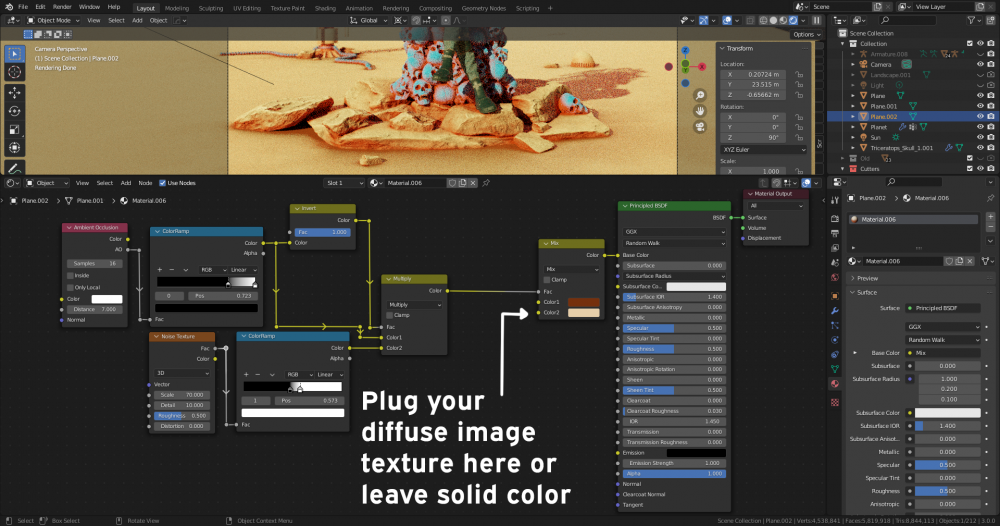This screenshot has height=526, width=1000.
Task: Pause viewport render with pause icon
Action: pos(816,20)
